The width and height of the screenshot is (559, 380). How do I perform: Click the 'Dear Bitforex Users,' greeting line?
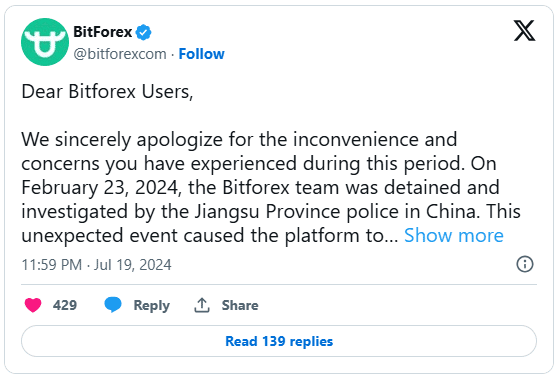(x=107, y=92)
